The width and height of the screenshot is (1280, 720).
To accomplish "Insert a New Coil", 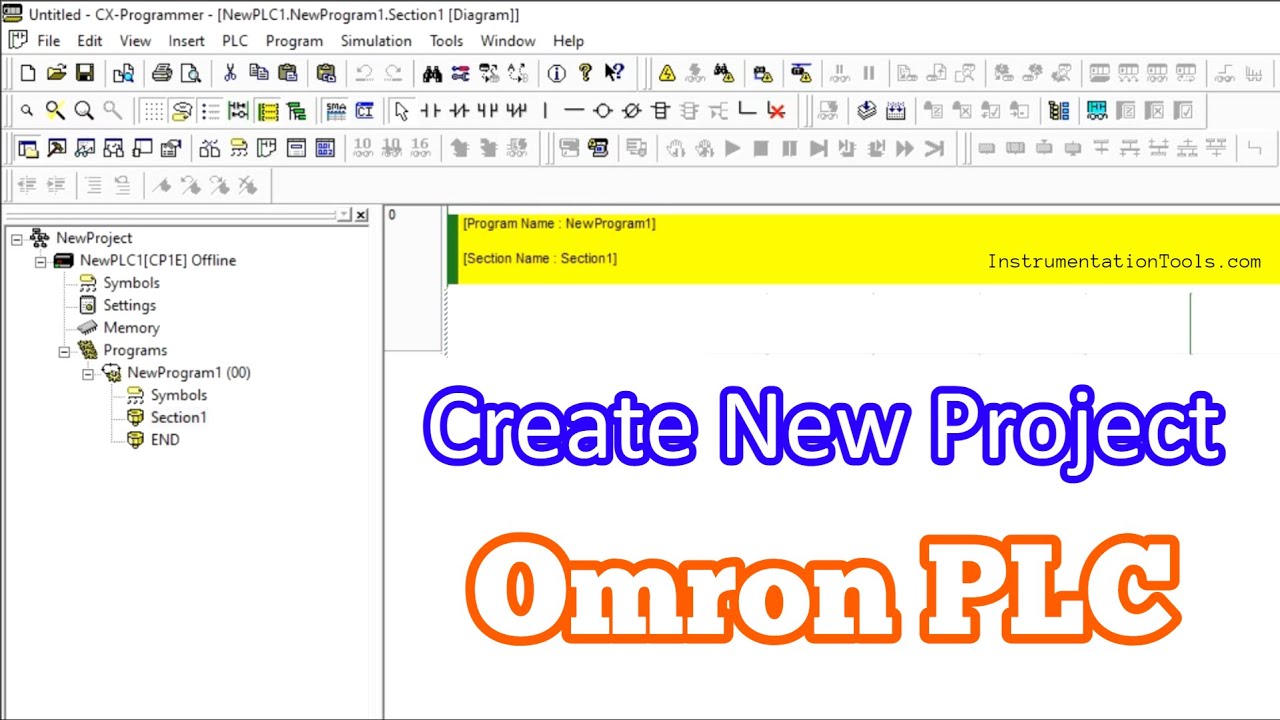I will click(602, 111).
